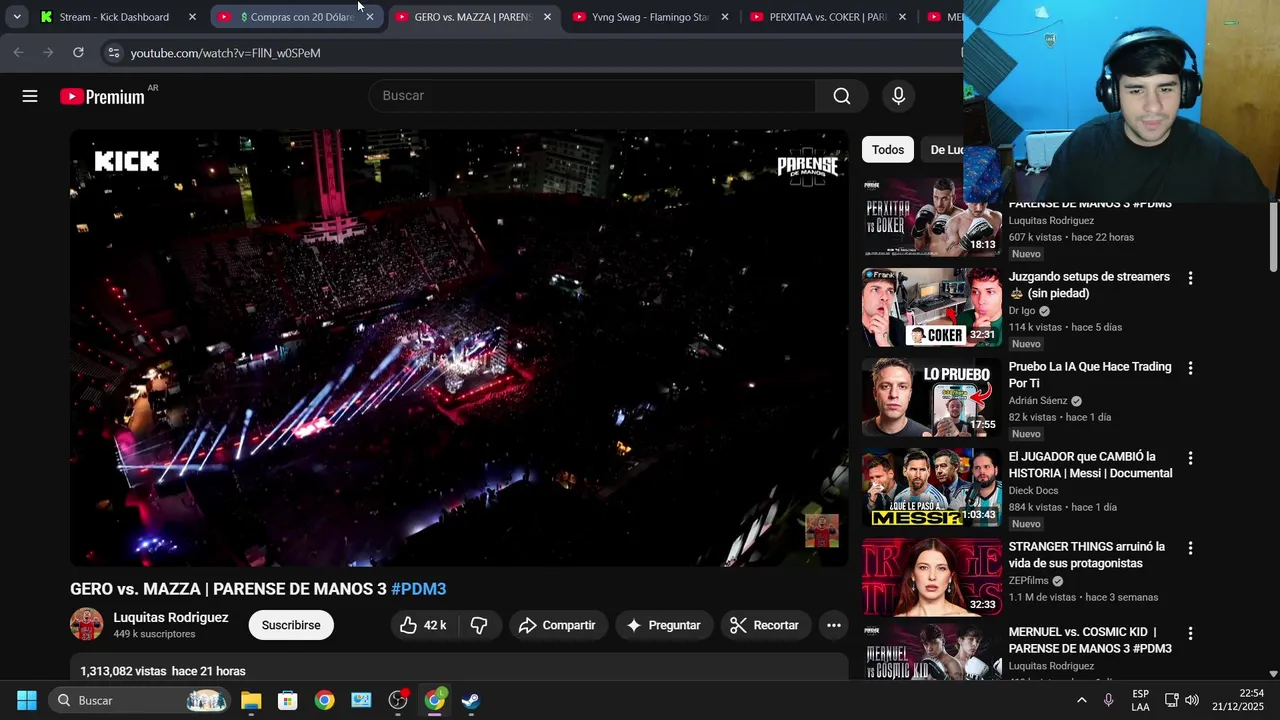Open Microsoft Store from taskbar
Screen dimensions: 1280x720
point(288,700)
